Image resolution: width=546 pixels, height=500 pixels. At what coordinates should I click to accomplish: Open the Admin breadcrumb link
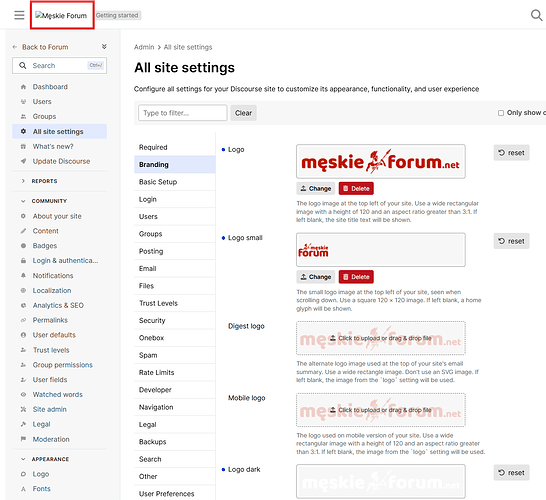tap(144, 47)
